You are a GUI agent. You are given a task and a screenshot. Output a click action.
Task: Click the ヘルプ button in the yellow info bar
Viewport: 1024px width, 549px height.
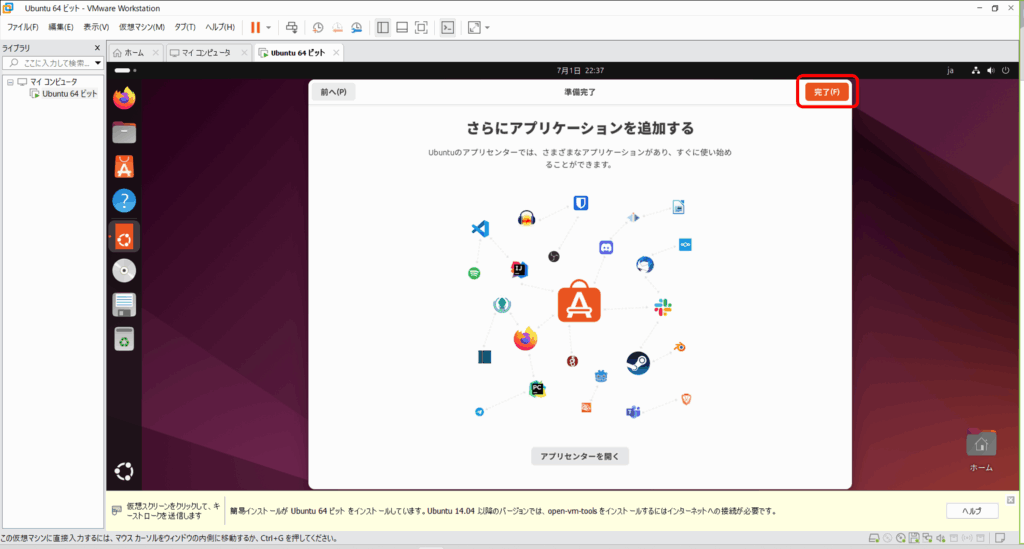pos(971,511)
